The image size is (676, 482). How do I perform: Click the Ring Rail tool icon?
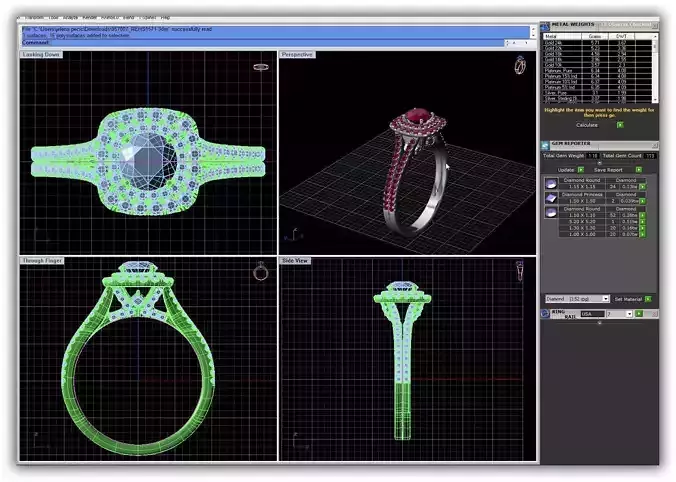tap(545, 313)
